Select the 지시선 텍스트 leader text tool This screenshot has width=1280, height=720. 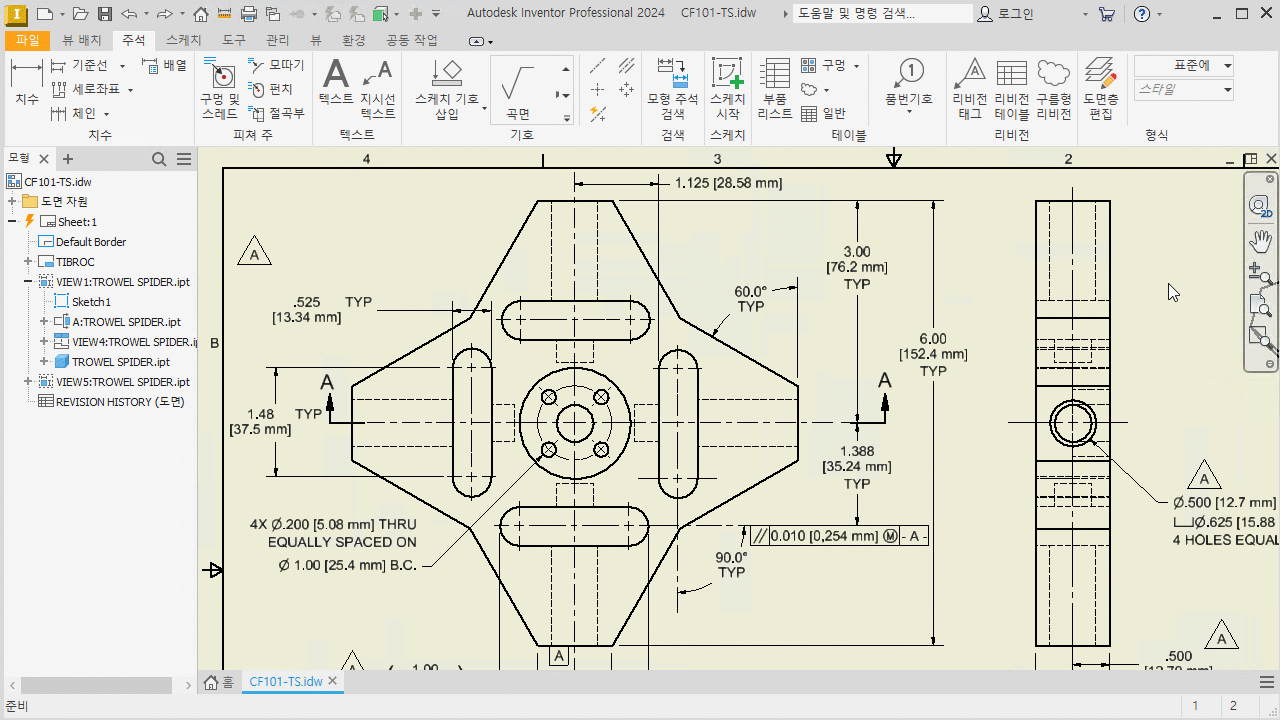378,88
